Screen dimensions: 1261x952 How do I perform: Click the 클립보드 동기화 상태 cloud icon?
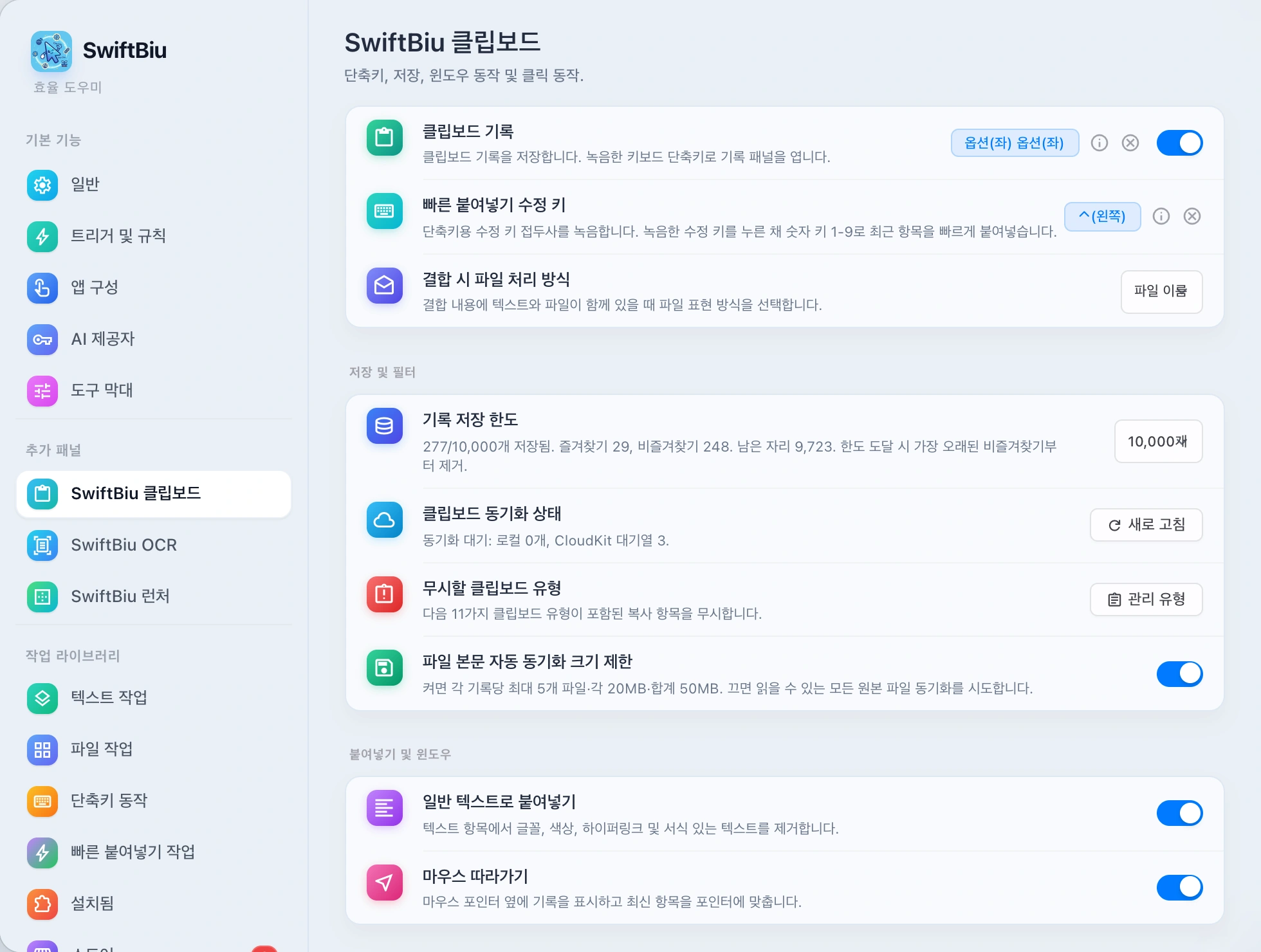pos(385,520)
